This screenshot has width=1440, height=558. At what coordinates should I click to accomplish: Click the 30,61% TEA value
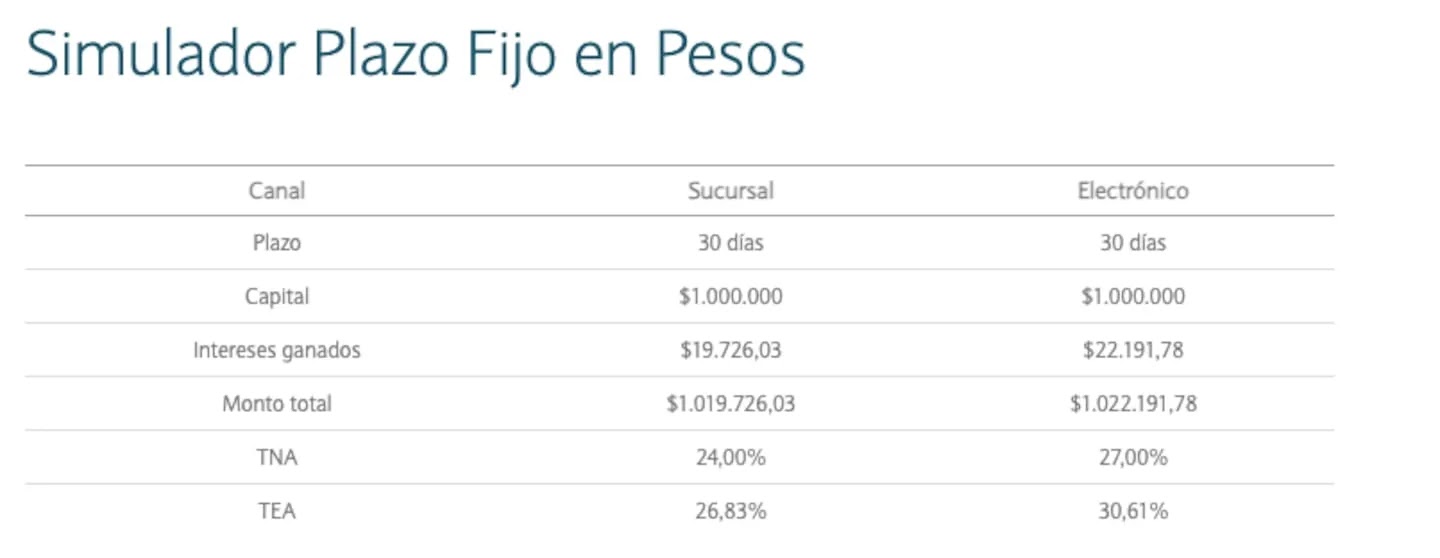pyautogui.click(x=1133, y=512)
